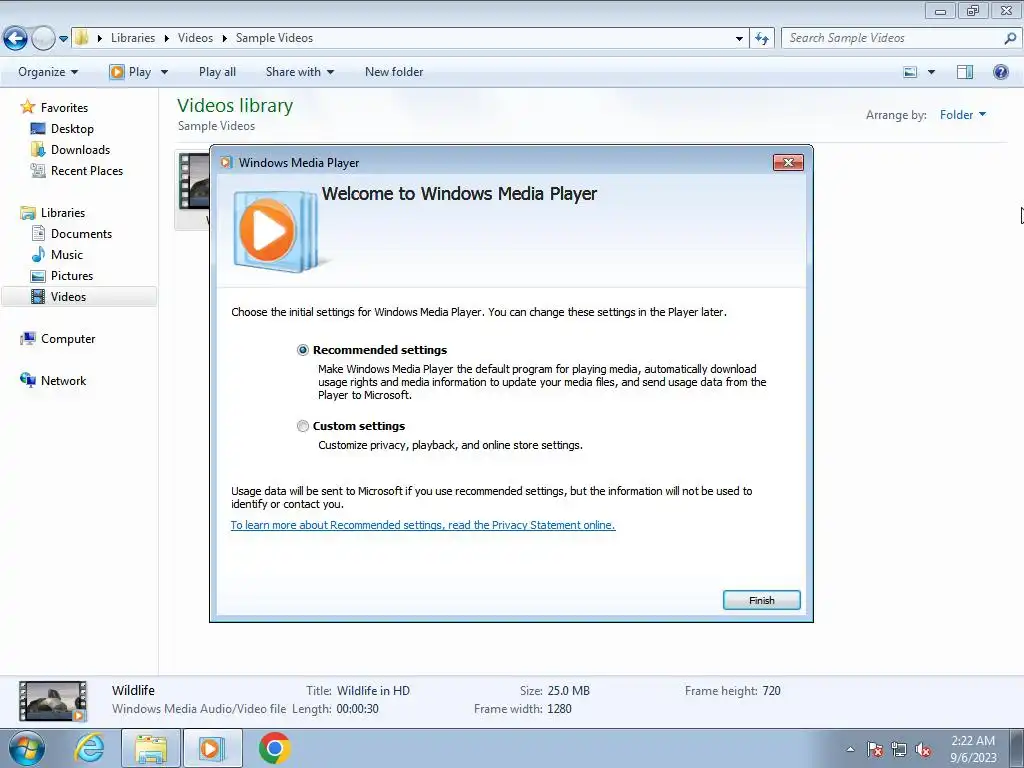Expand the view options dropdown arrow
Viewport: 1024px width, 768px height.
(x=931, y=72)
